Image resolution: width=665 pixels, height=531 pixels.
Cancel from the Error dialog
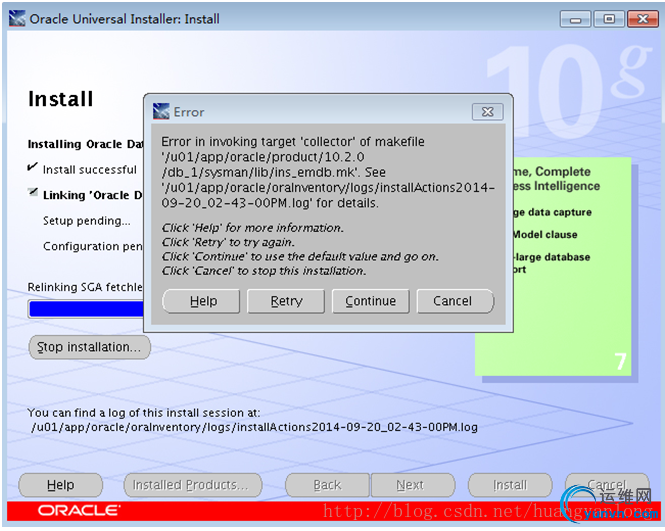click(x=455, y=301)
